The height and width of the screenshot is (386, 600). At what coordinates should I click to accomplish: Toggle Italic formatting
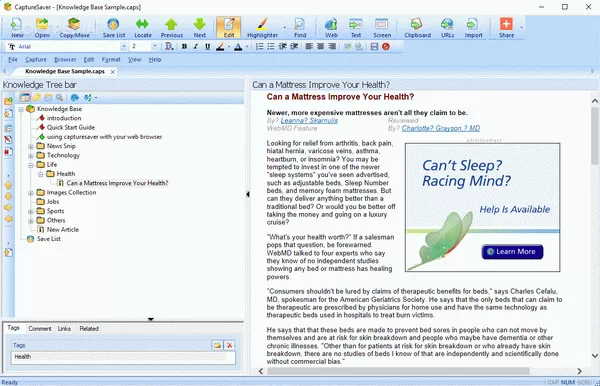196,47
